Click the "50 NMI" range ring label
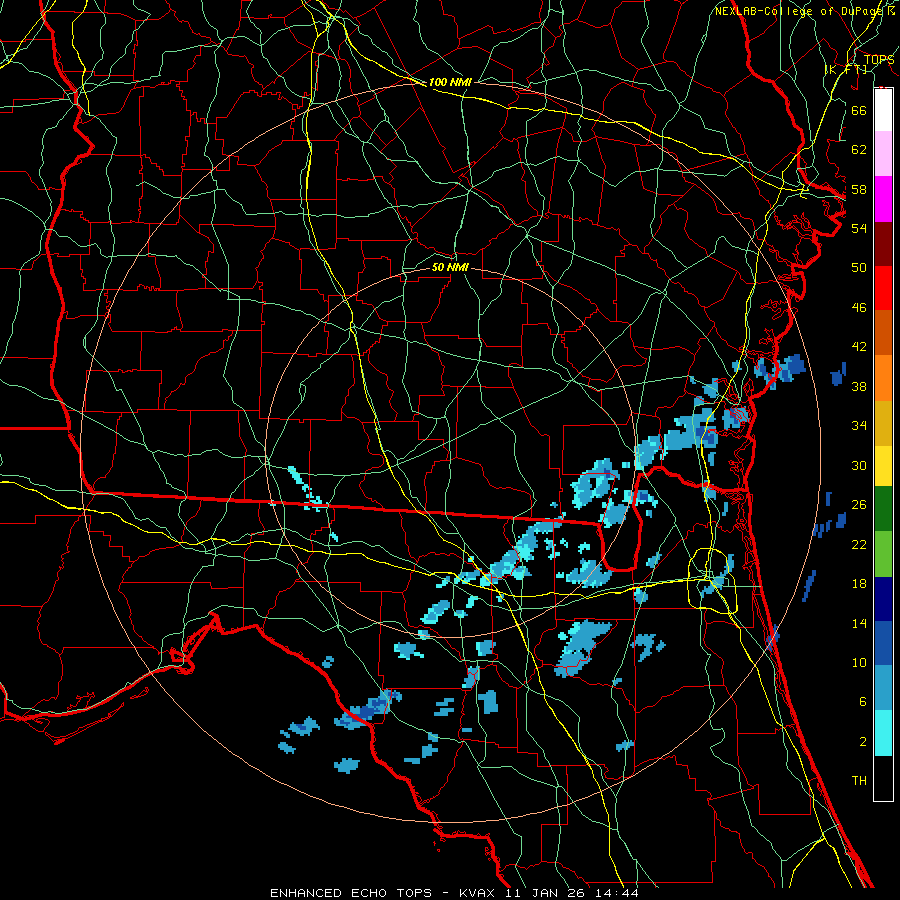This screenshot has height=900, width=900. point(450,268)
